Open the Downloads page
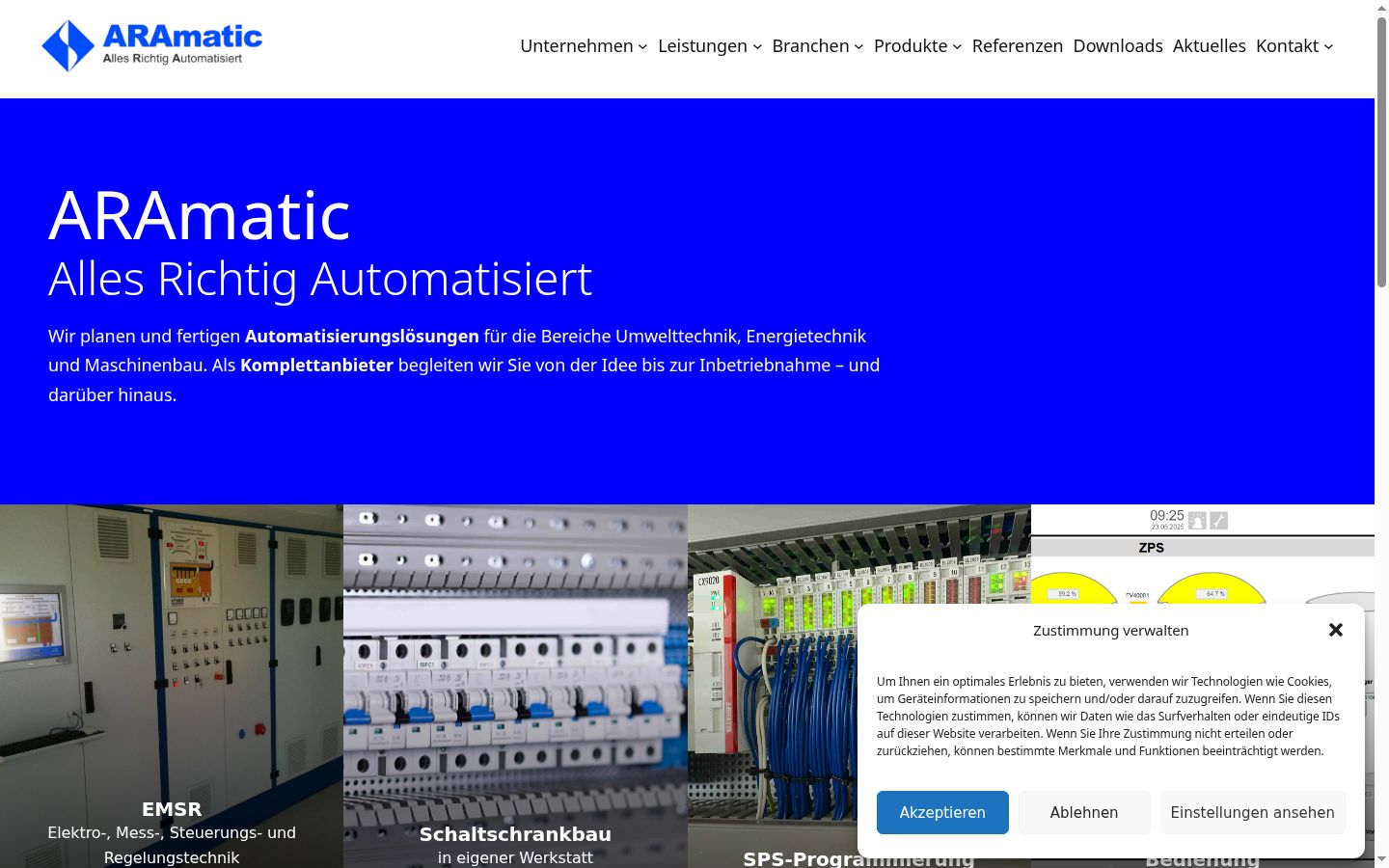The height and width of the screenshot is (868, 1389). pyautogui.click(x=1118, y=46)
